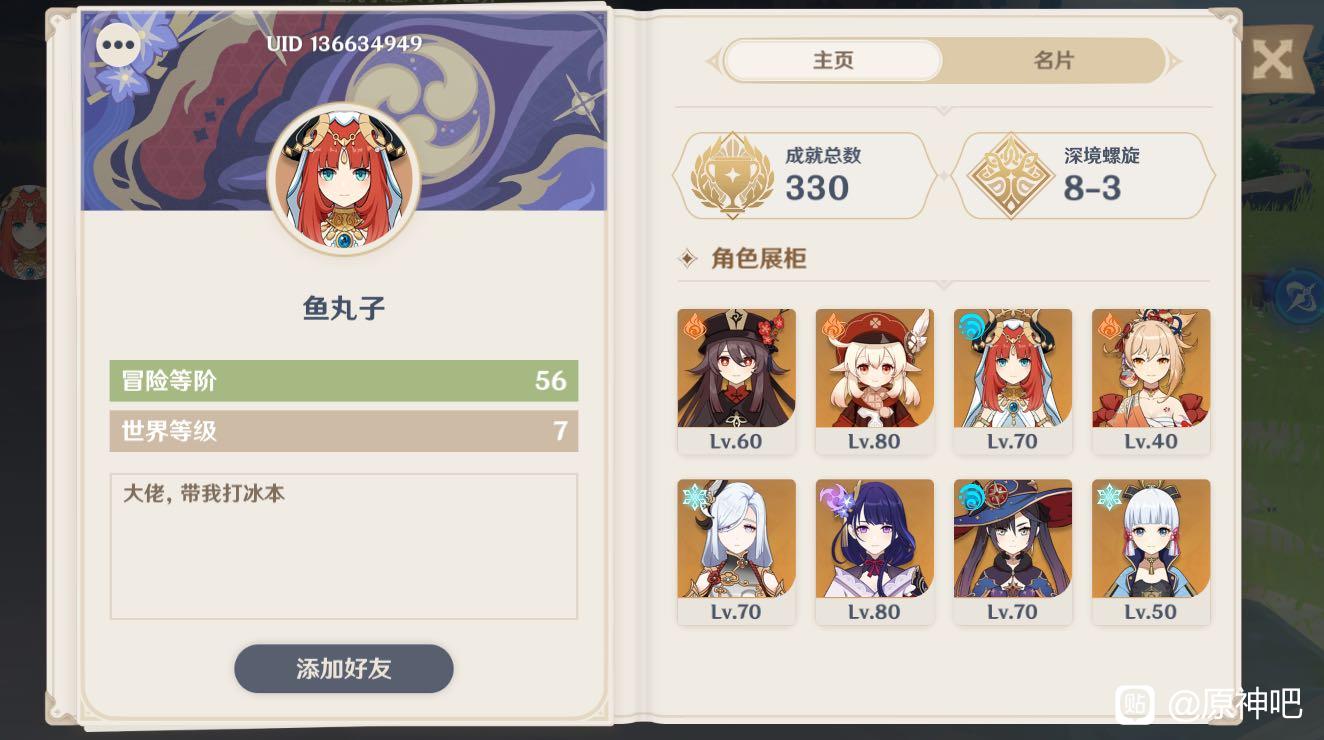Click the 世界等级 7 bar
The image size is (1324, 740).
pos(344,431)
